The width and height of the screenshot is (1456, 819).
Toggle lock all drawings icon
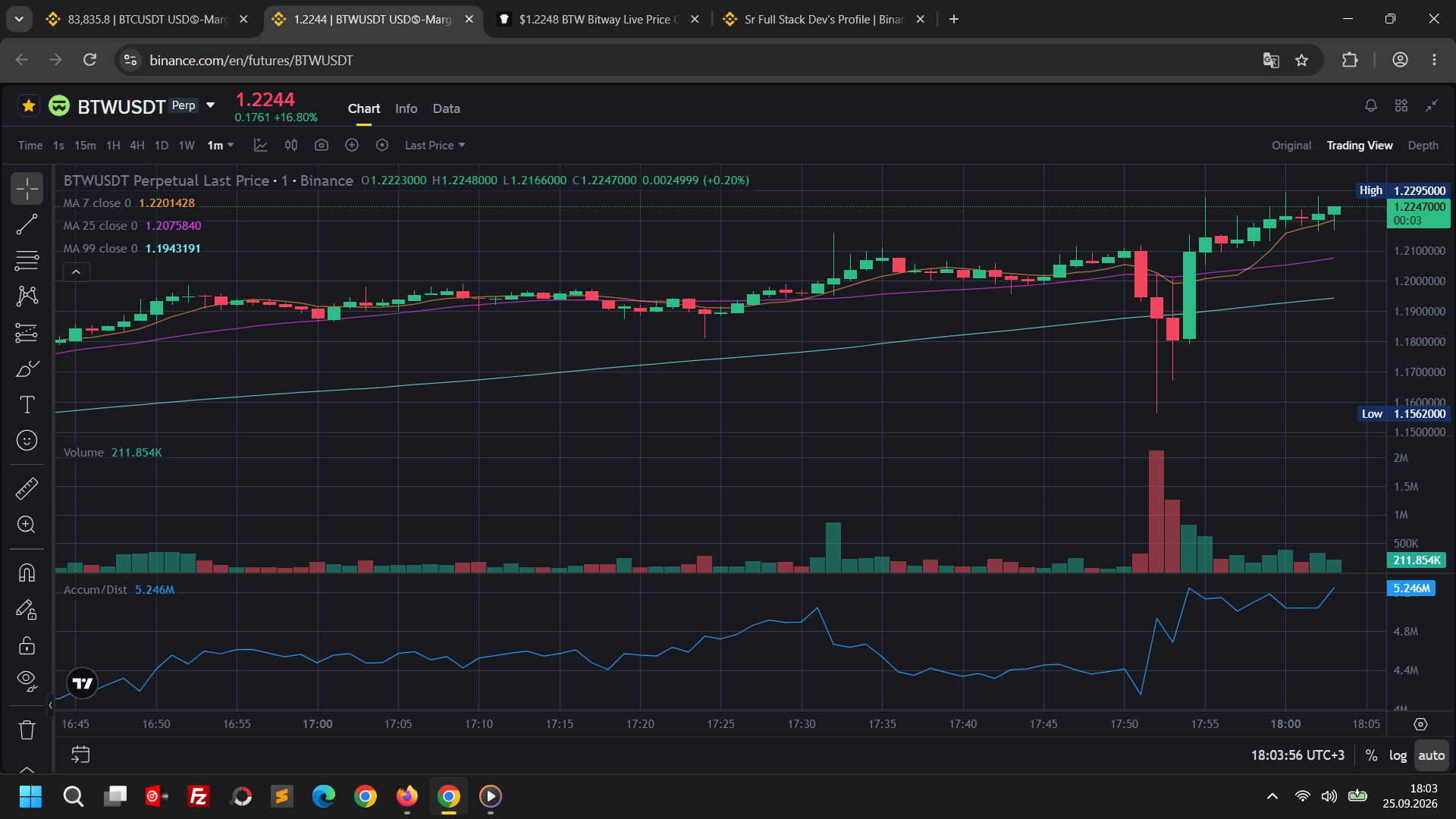(x=27, y=645)
